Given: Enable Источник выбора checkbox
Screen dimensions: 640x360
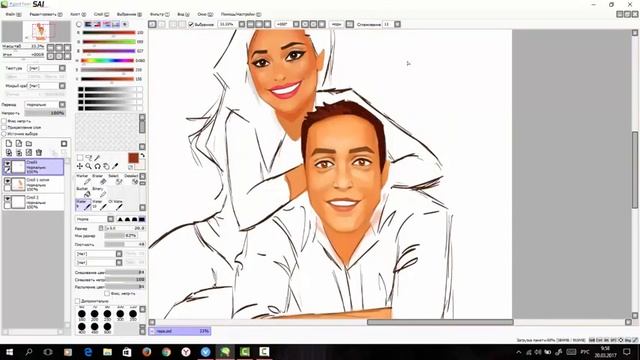Looking at the screenshot, I should [x=4, y=133].
